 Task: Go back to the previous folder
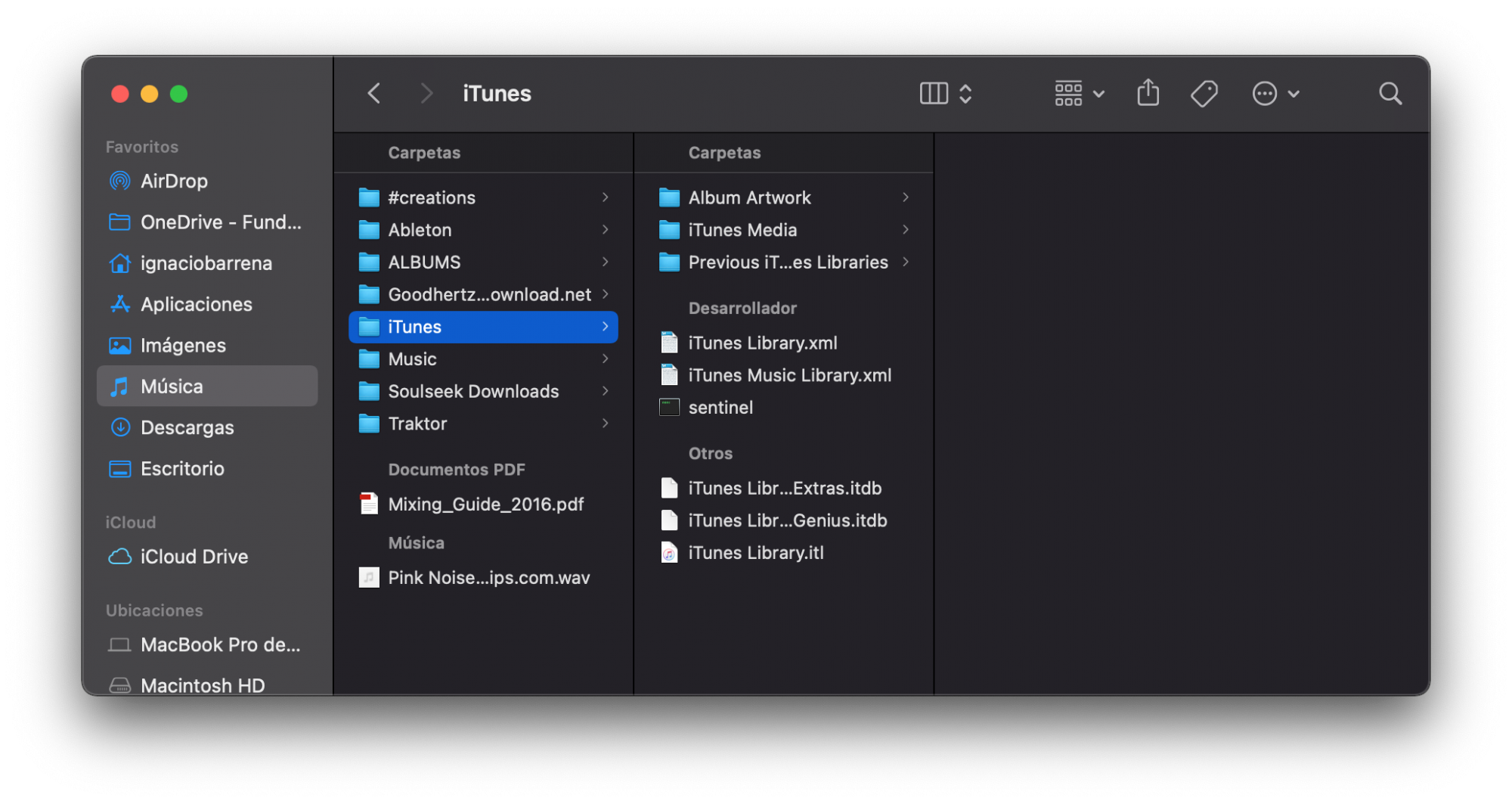(374, 94)
